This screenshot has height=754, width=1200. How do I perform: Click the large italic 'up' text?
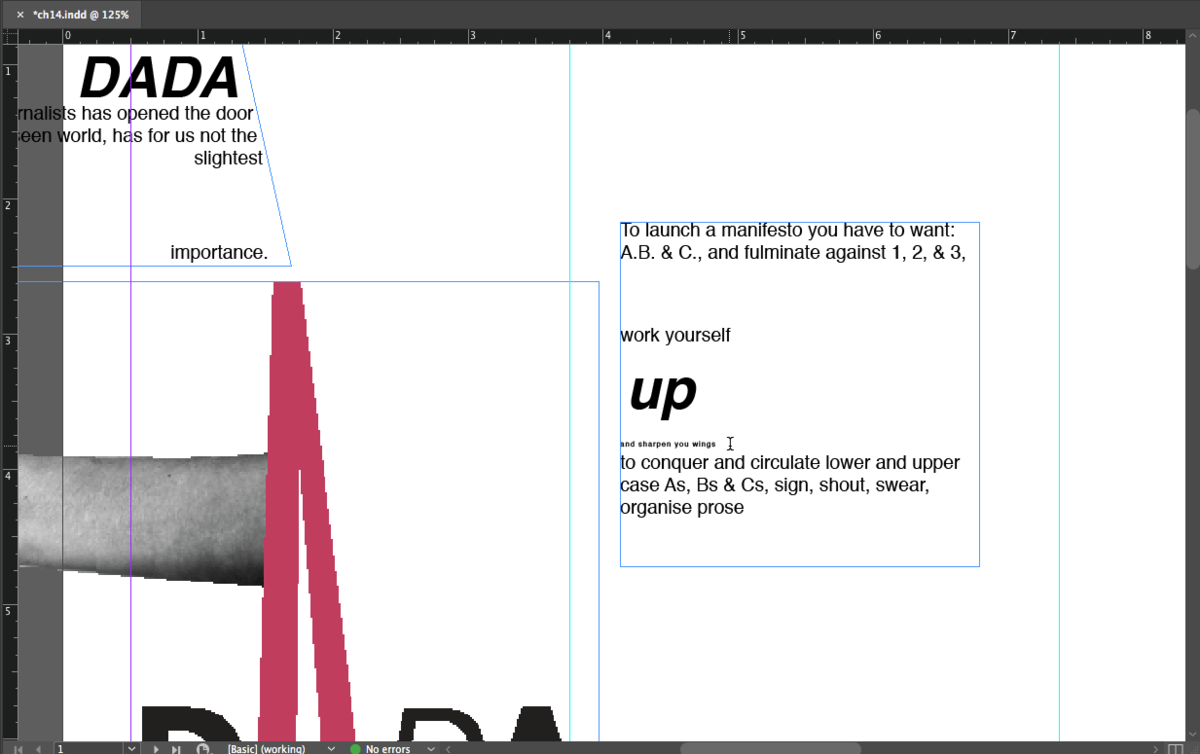point(663,392)
